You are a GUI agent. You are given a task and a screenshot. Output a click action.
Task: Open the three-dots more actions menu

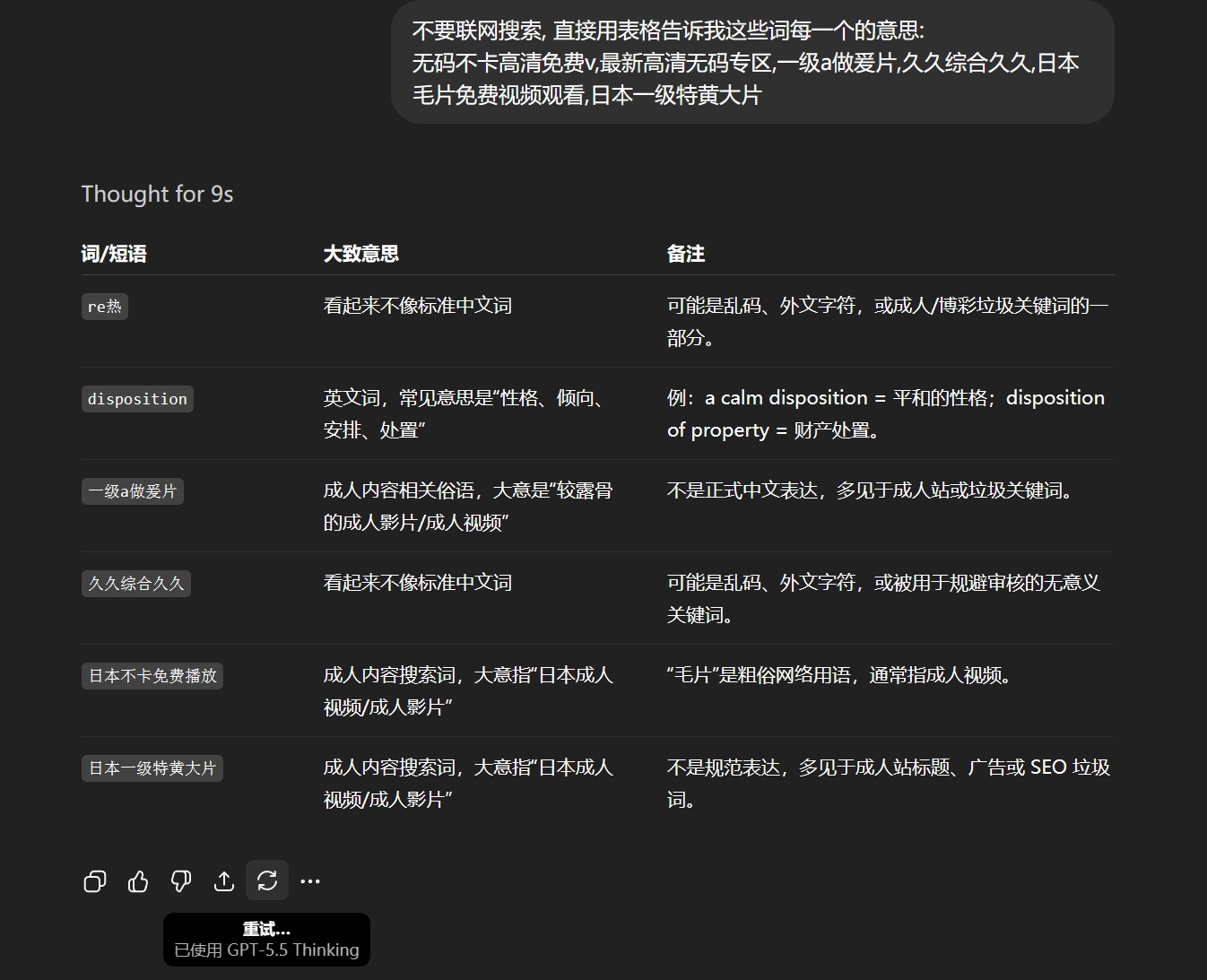pos(310,881)
